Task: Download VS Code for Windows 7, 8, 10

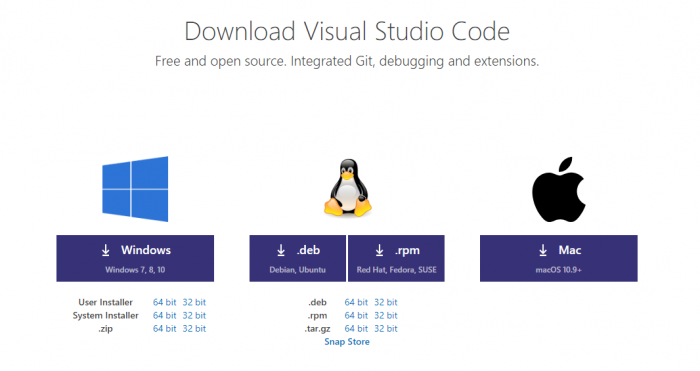Action: pos(135,258)
